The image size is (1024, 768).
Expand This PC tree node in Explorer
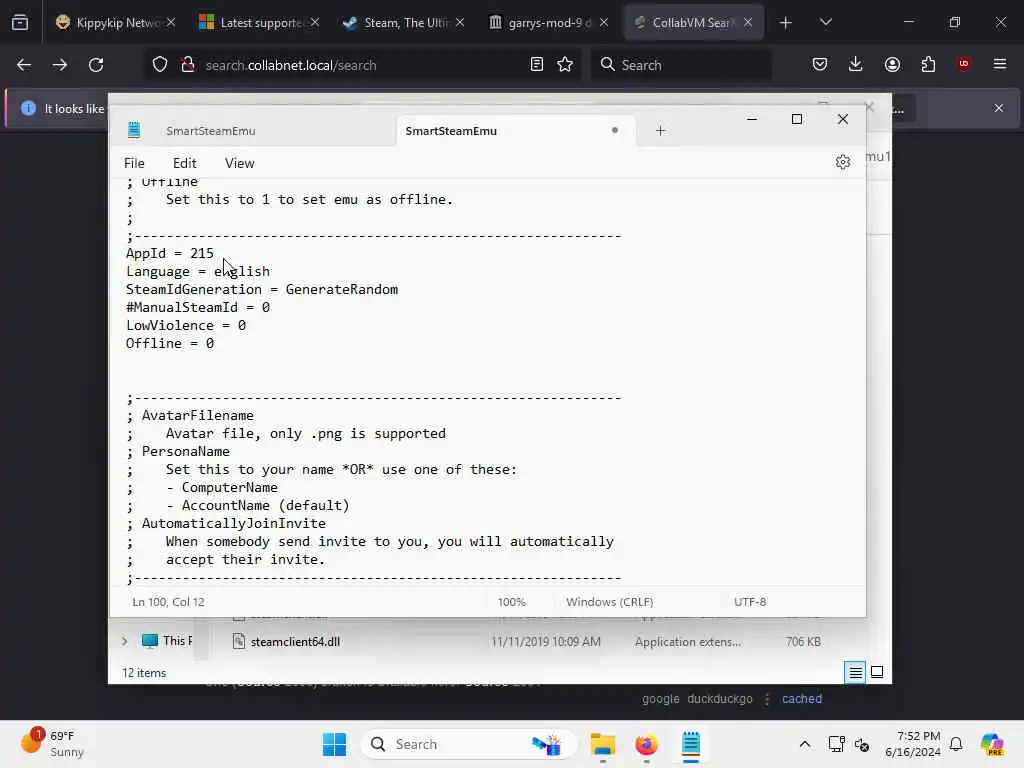(124, 641)
